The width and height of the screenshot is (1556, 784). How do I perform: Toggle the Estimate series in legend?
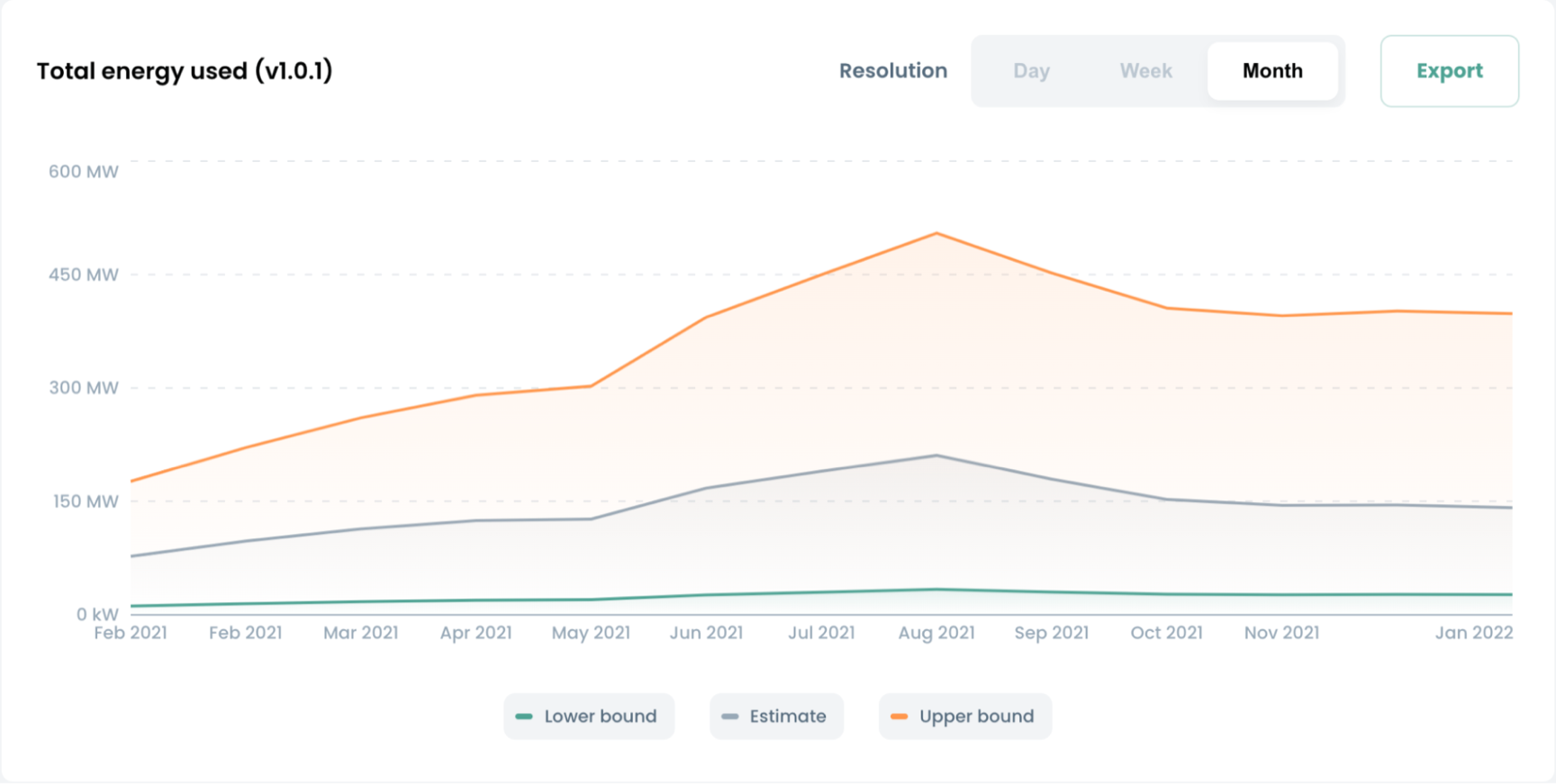coord(776,716)
